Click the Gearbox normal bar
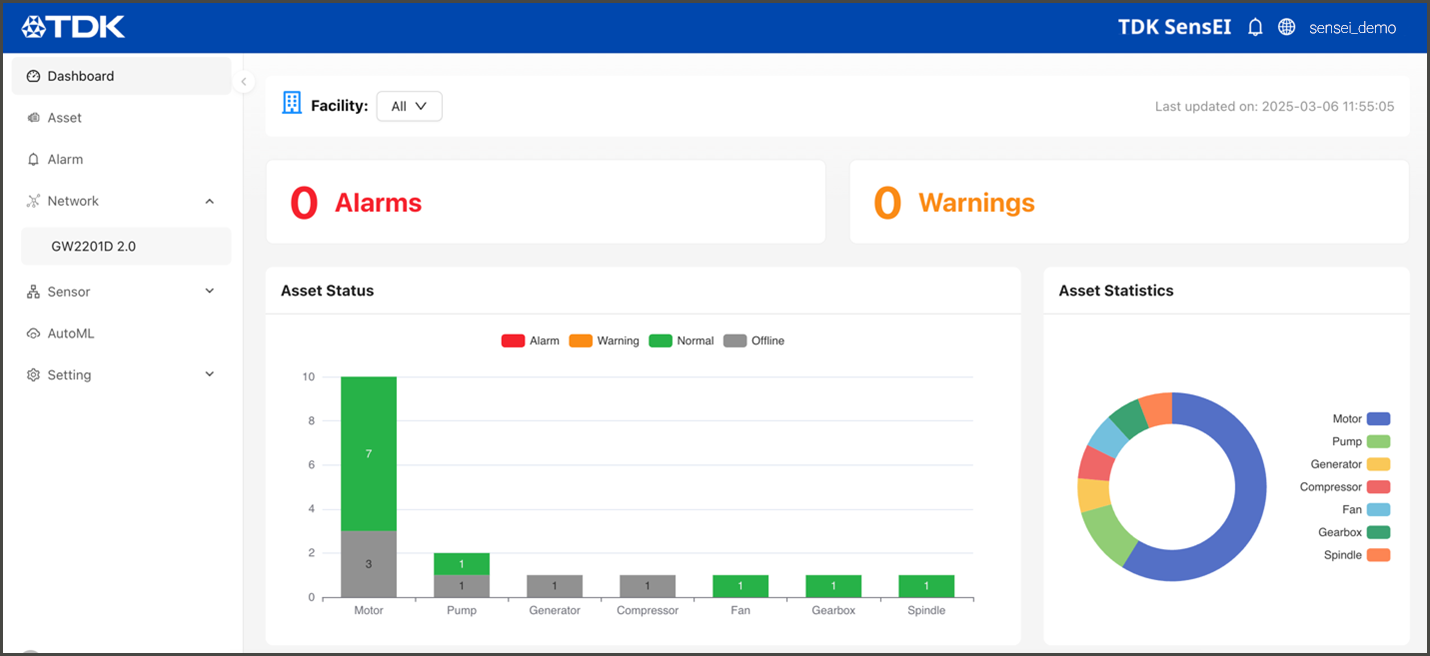 tap(833, 586)
